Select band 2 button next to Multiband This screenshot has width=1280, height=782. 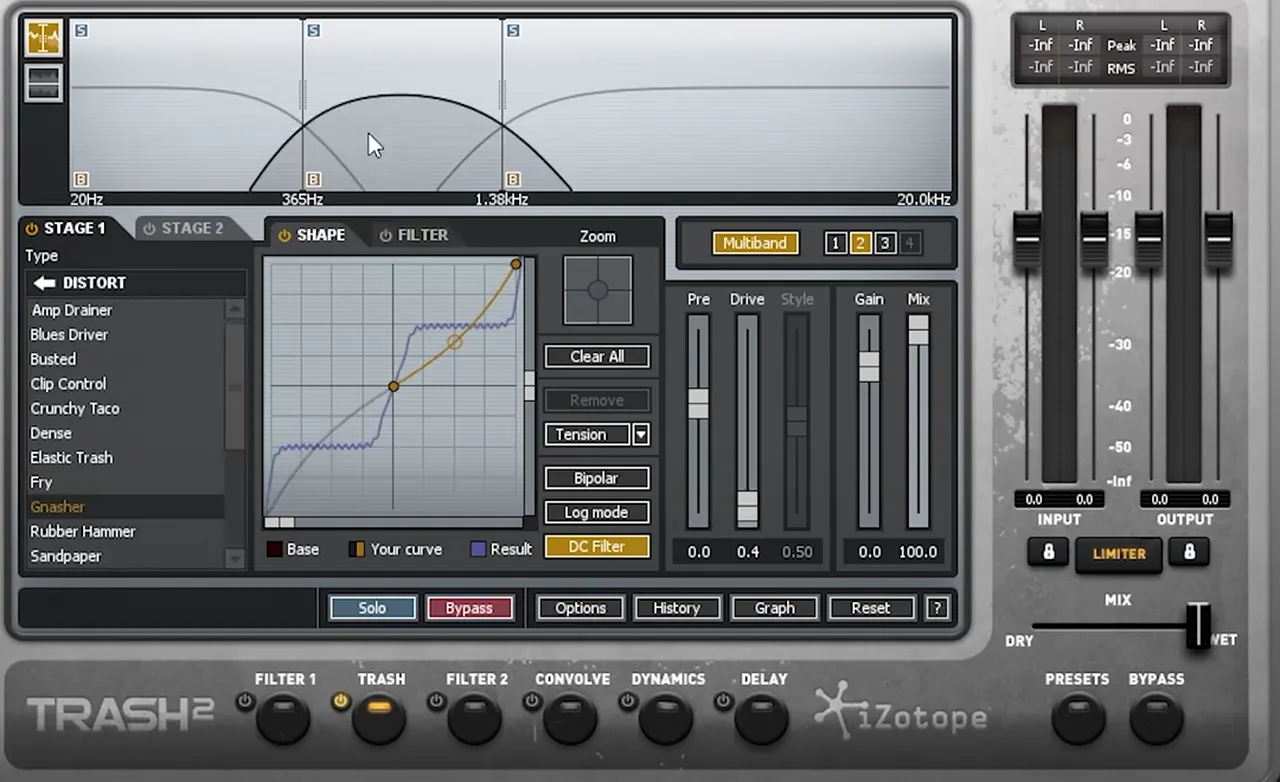point(860,243)
